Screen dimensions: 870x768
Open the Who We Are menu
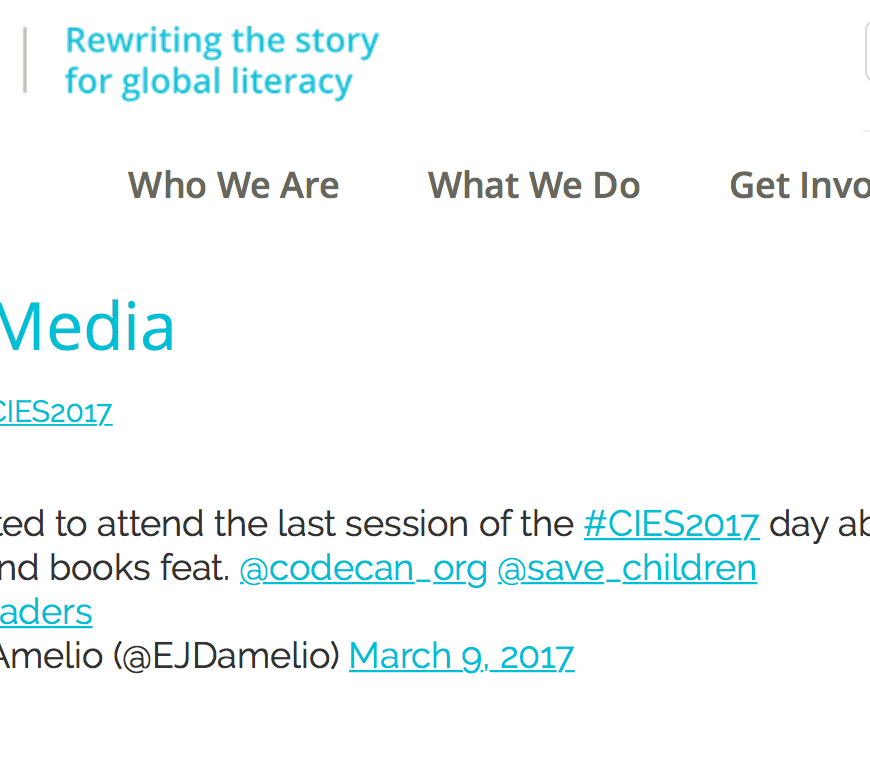point(233,185)
